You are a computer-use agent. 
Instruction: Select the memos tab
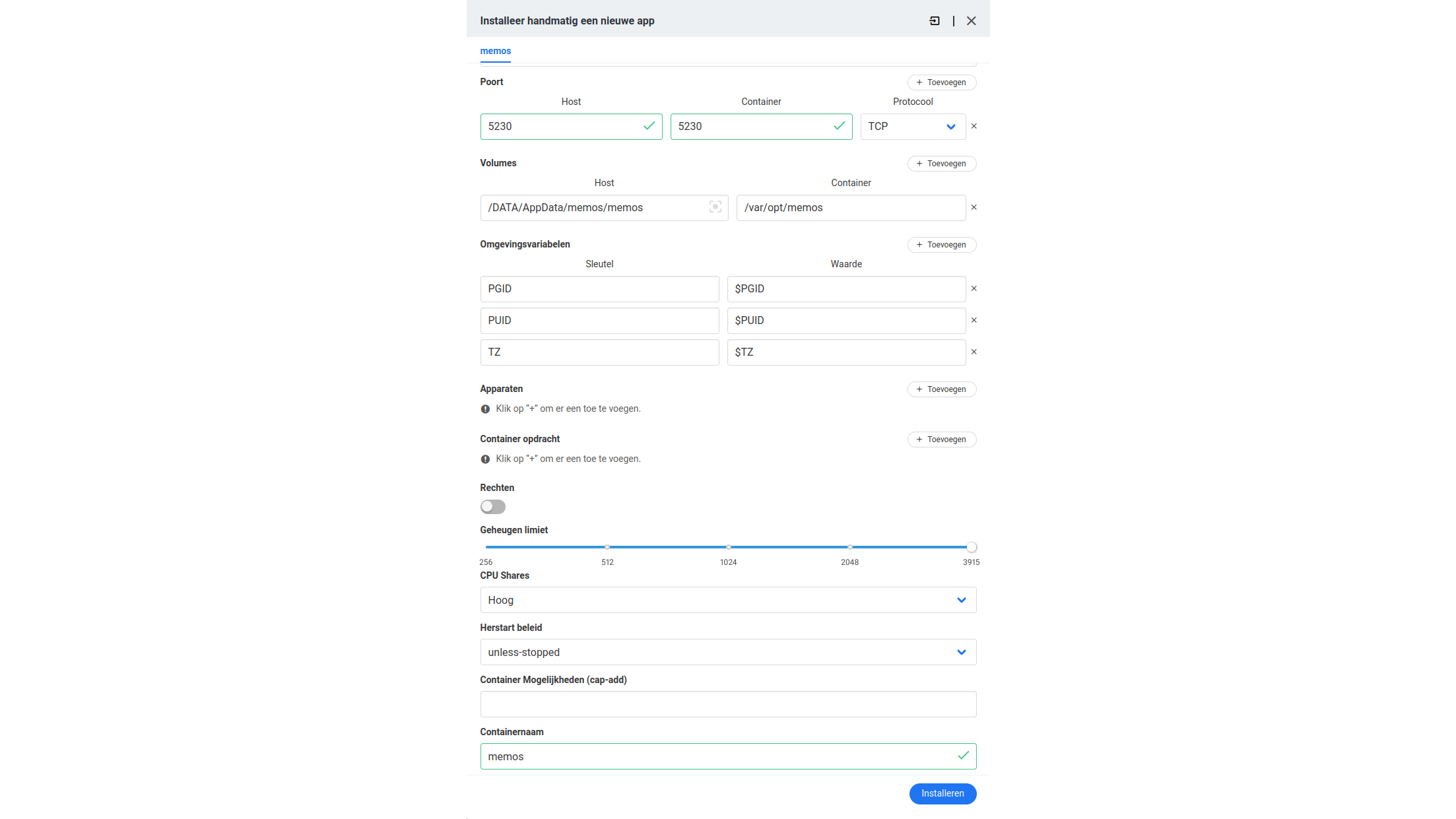click(x=495, y=51)
